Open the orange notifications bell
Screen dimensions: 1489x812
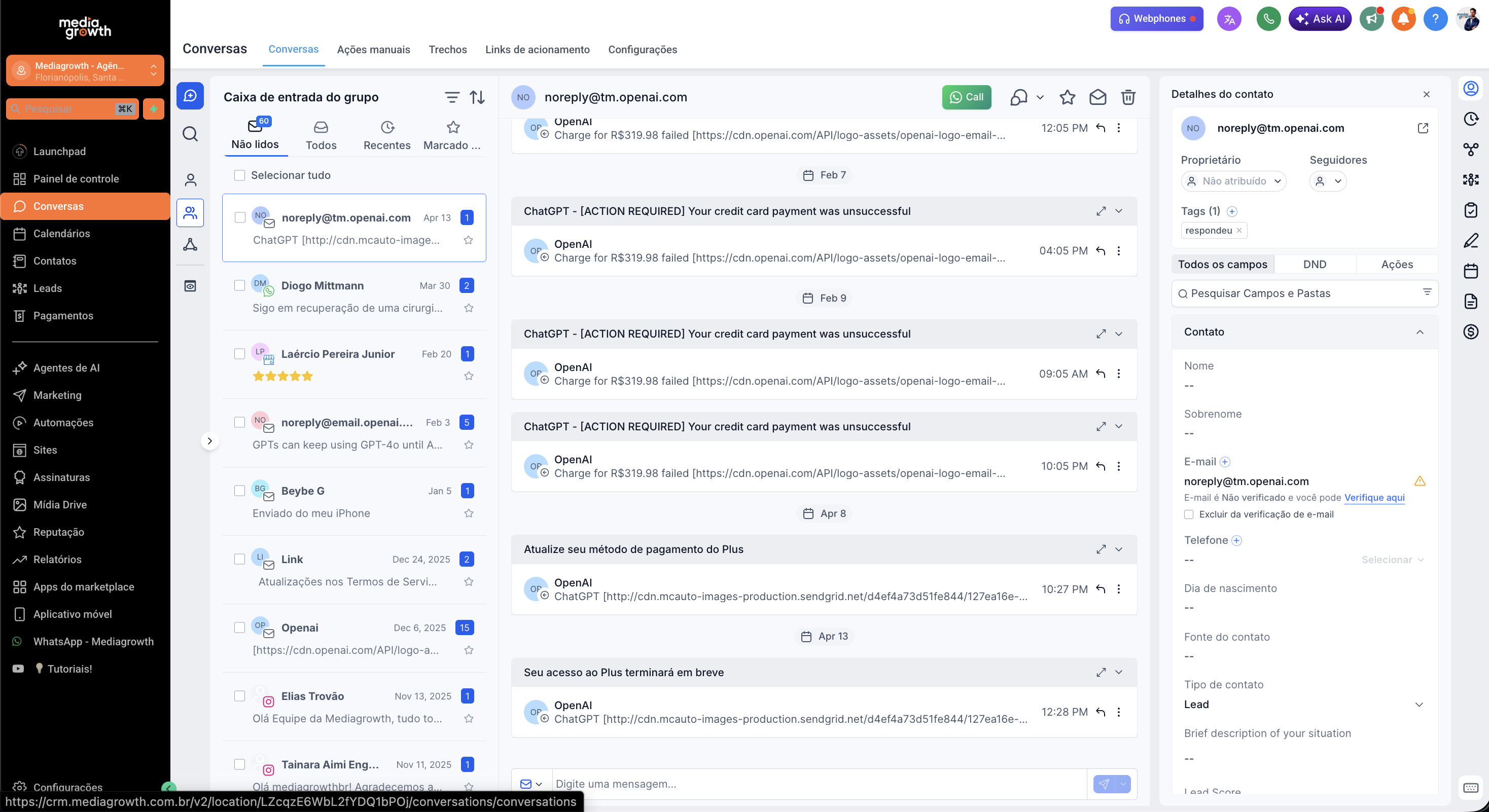point(1403,19)
